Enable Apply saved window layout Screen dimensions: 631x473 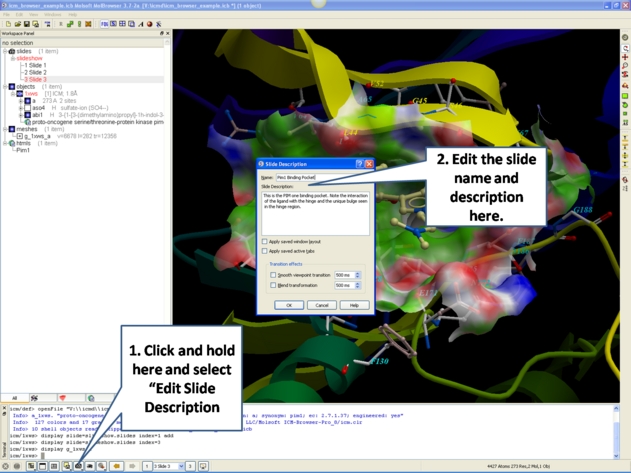click(x=265, y=241)
